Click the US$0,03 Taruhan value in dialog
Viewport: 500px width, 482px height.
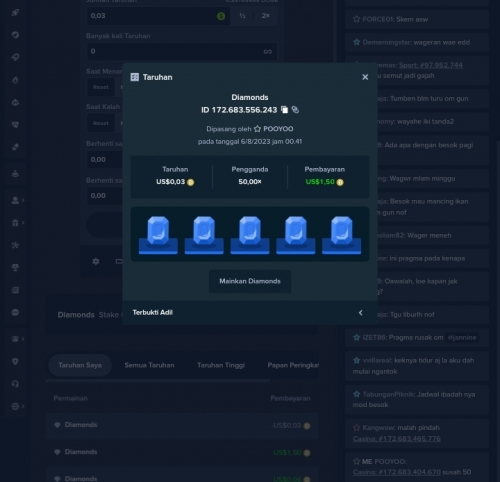point(170,182)
